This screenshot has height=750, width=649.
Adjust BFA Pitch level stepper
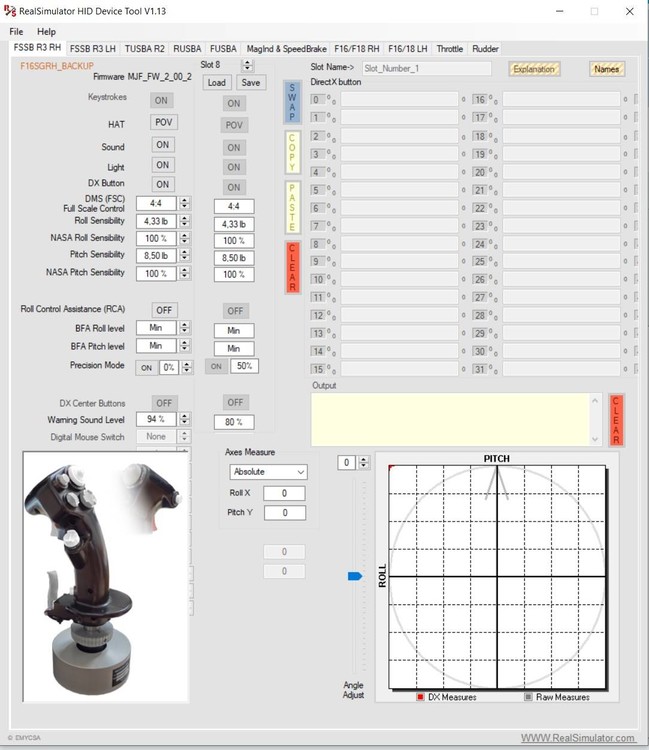tap(185, 345)
